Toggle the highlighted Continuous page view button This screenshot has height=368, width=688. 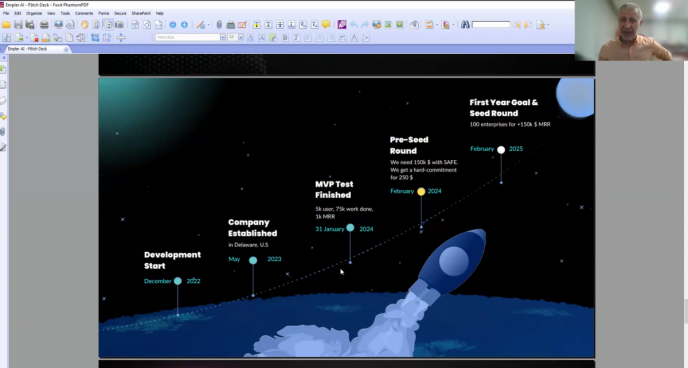tap(108, 25)
